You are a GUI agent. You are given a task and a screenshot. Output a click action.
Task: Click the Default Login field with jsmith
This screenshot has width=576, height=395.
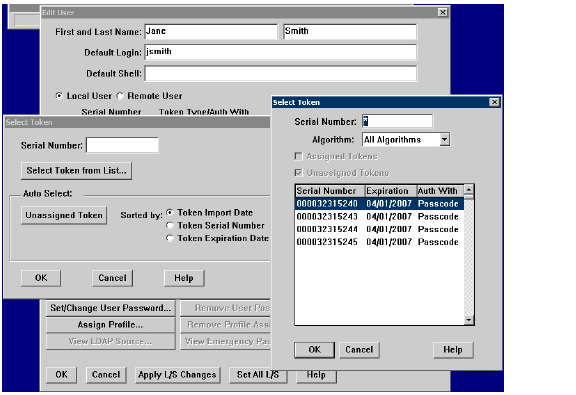tap(281, 52)
